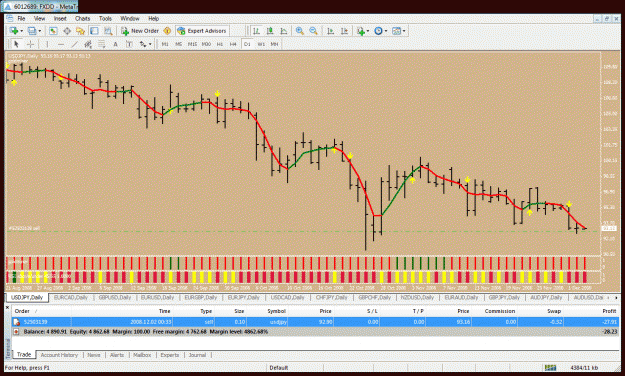Viewport: 625px width, 376px height.
Task: Open the View menu
Action: (x=39, y=18)
